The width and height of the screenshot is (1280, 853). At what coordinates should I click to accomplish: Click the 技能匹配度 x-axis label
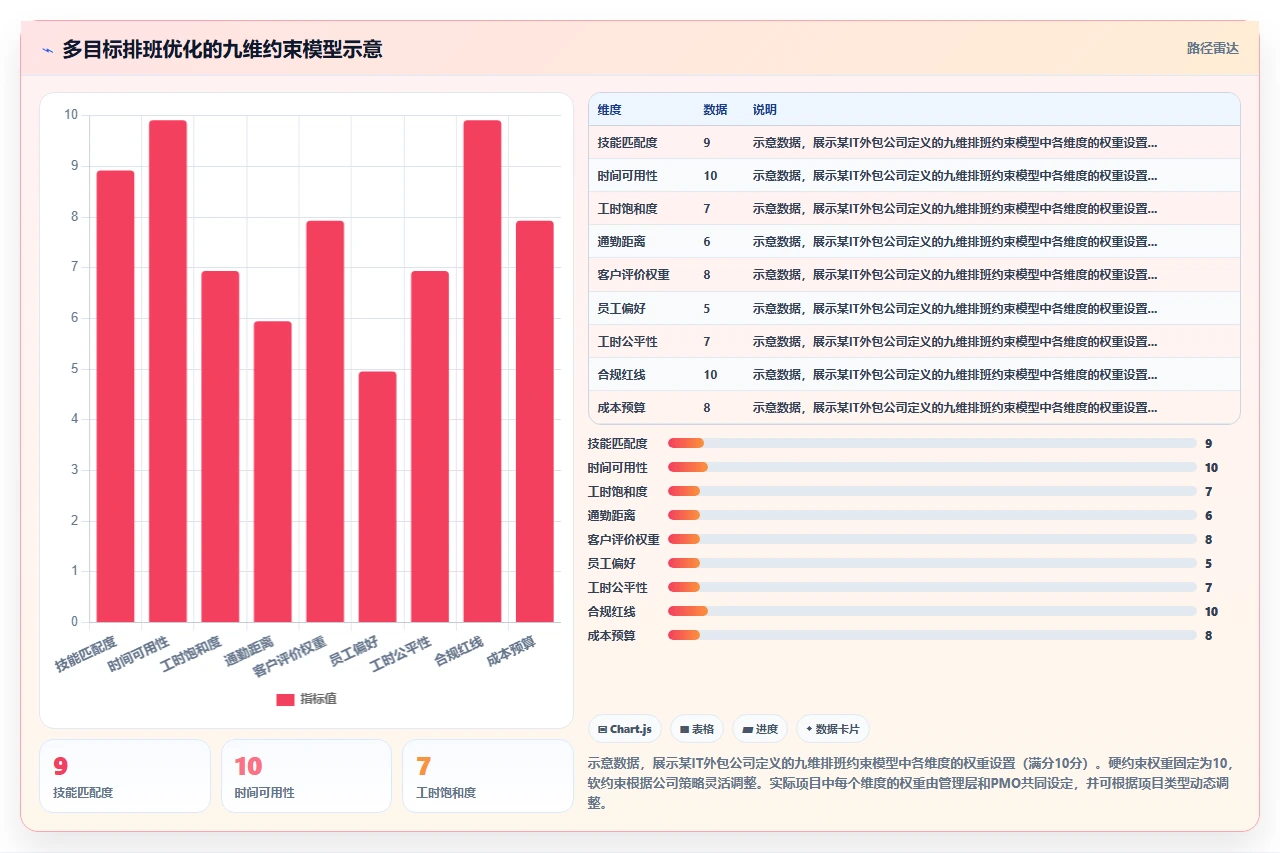86,653
